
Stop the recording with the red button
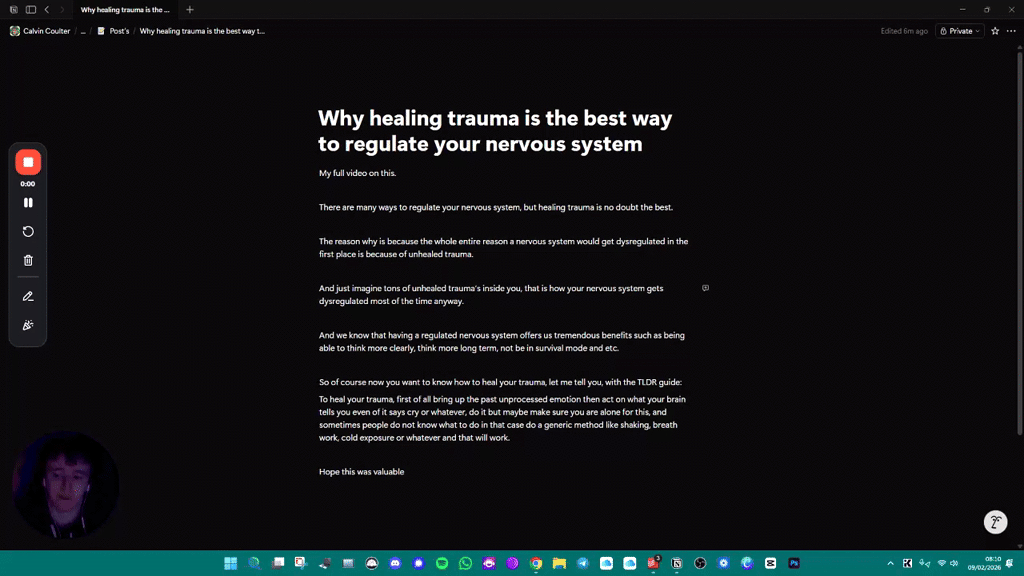point(28,161)
